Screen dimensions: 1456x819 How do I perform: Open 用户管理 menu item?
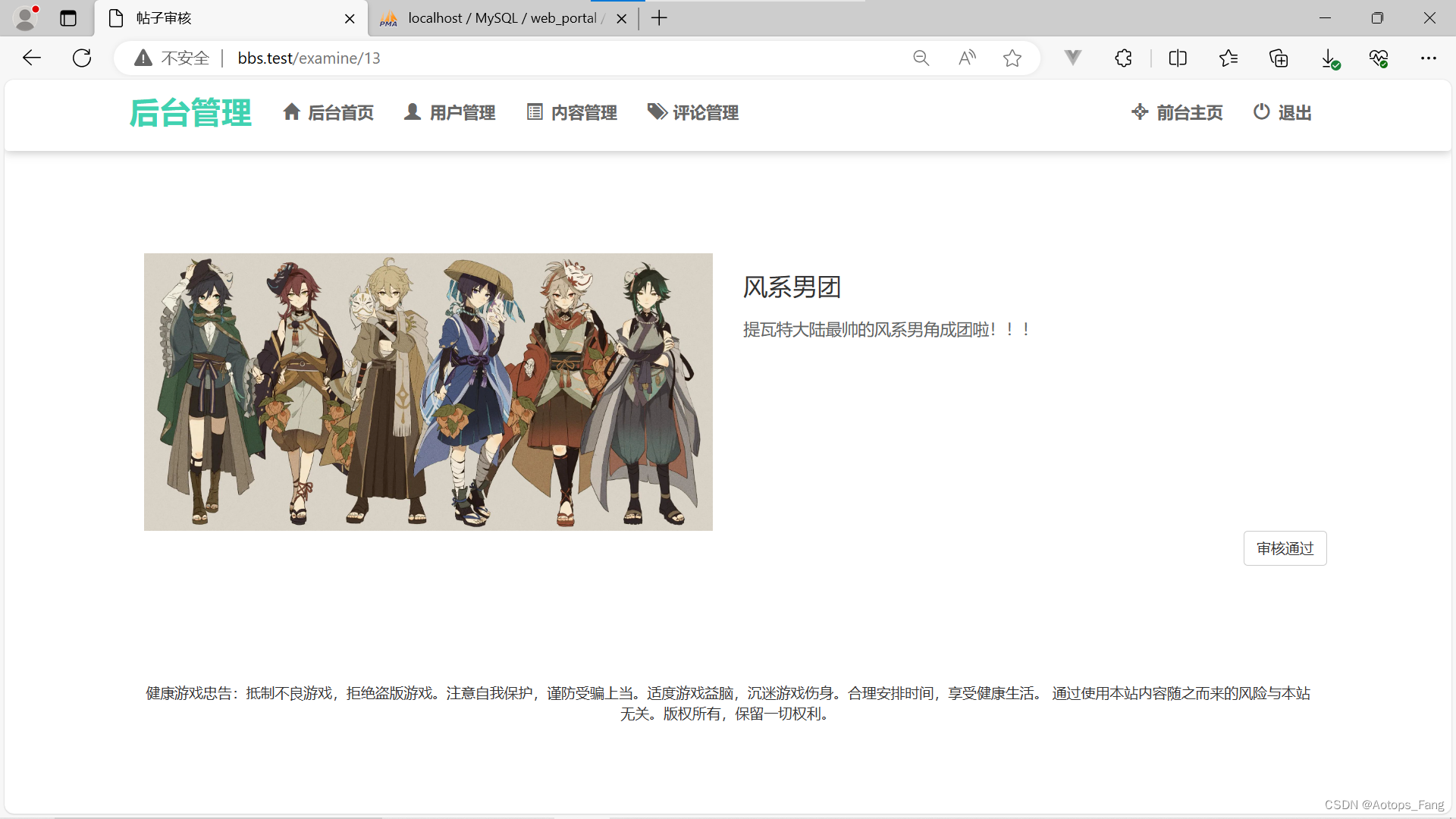[x=450, y=113]
